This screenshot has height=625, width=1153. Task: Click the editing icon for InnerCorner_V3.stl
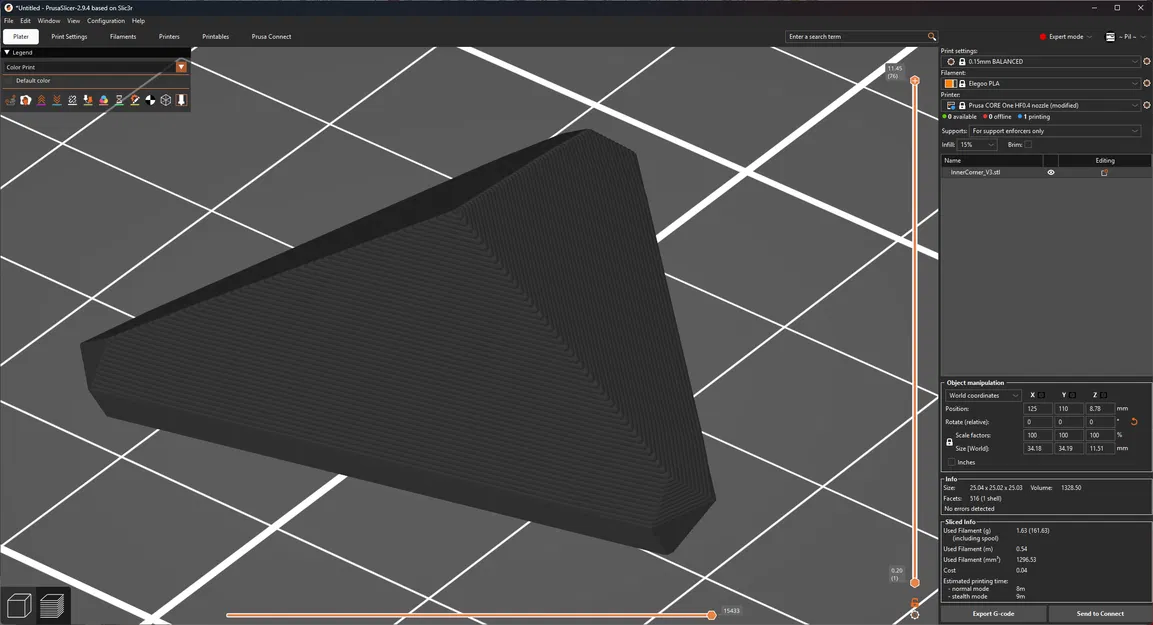(x=1104, y=173)
